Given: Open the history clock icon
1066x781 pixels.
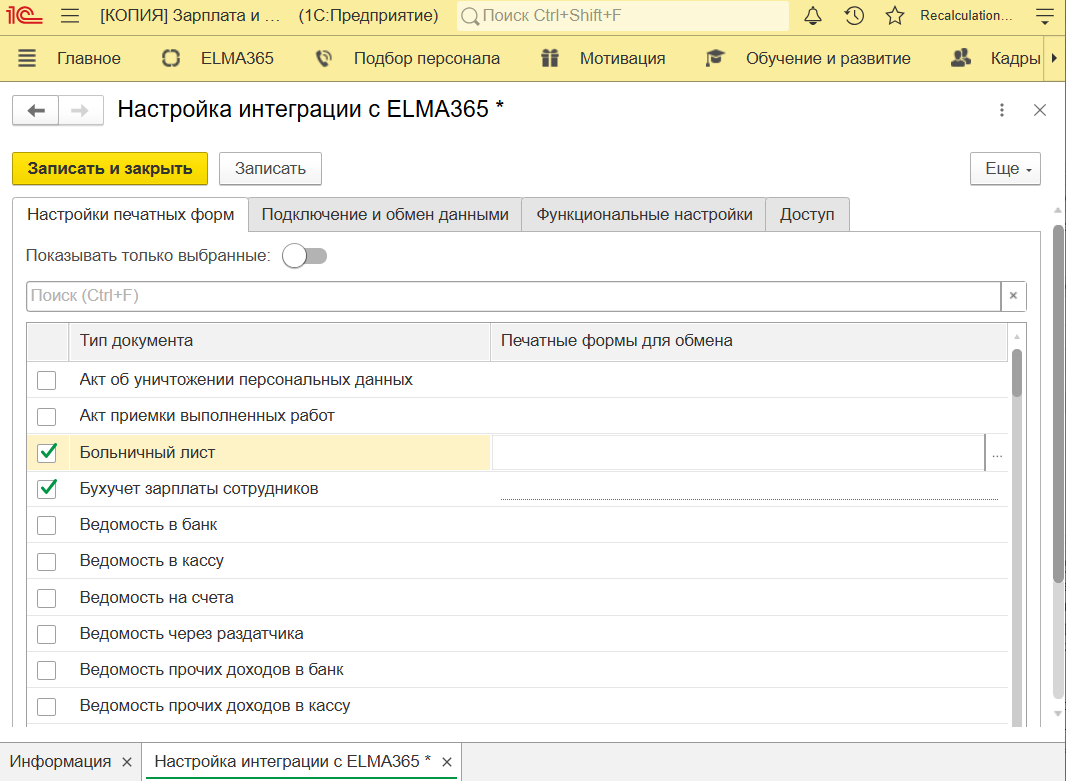Looking at the screenshot, I should click(x=854, y=16).
